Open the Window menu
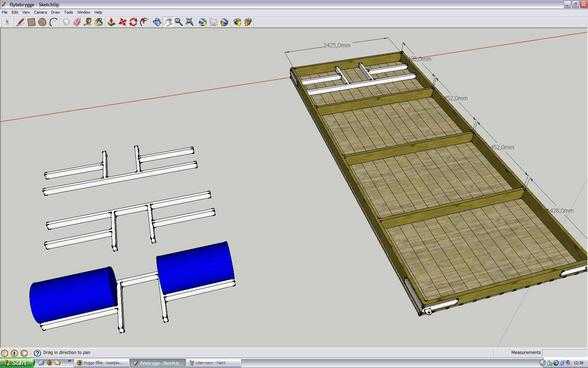The width and height of the screenshot is (588, 368). pyautogui.click(x=84, y=12)
